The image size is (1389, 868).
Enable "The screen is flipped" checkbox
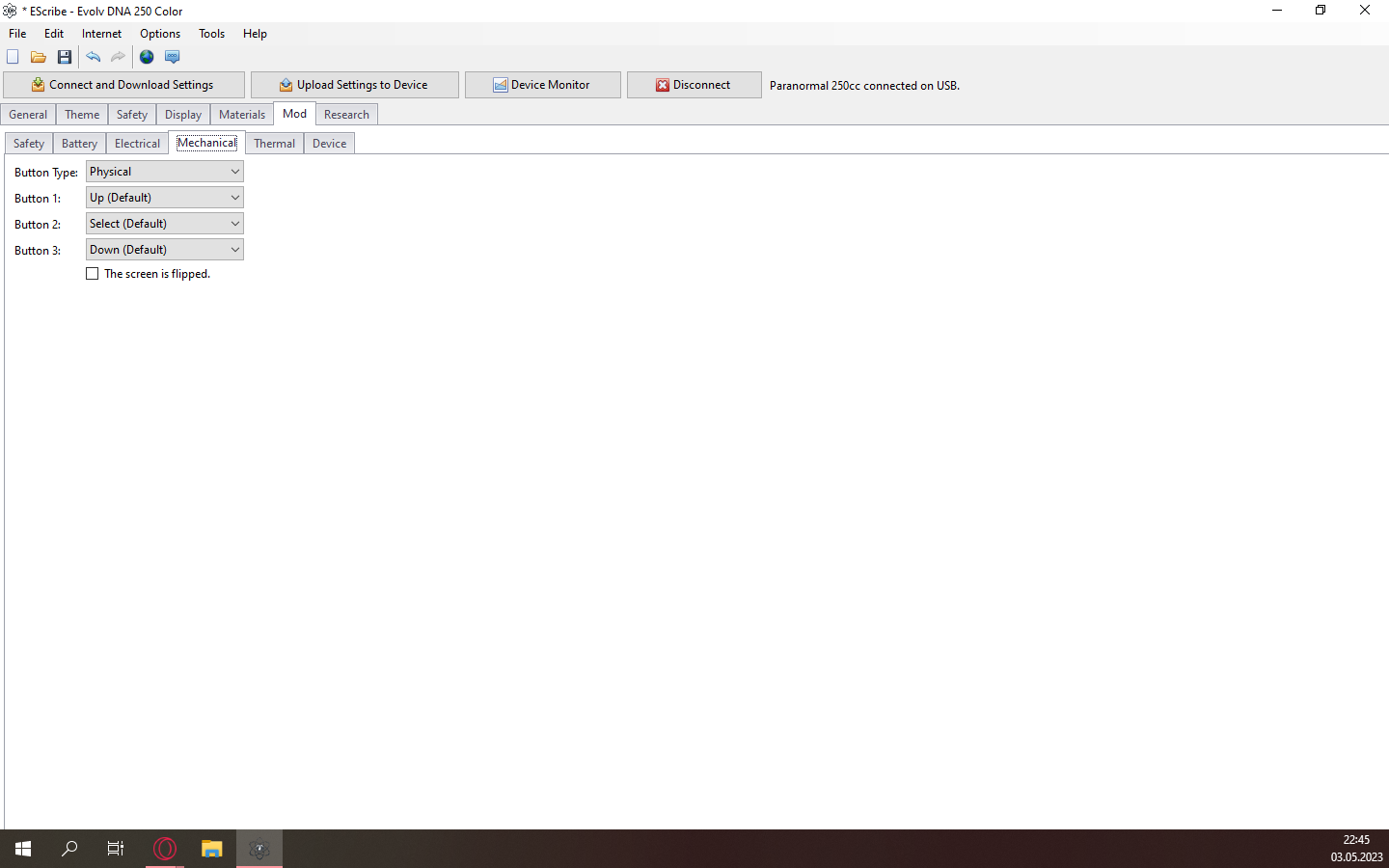[x=93, y=274]
